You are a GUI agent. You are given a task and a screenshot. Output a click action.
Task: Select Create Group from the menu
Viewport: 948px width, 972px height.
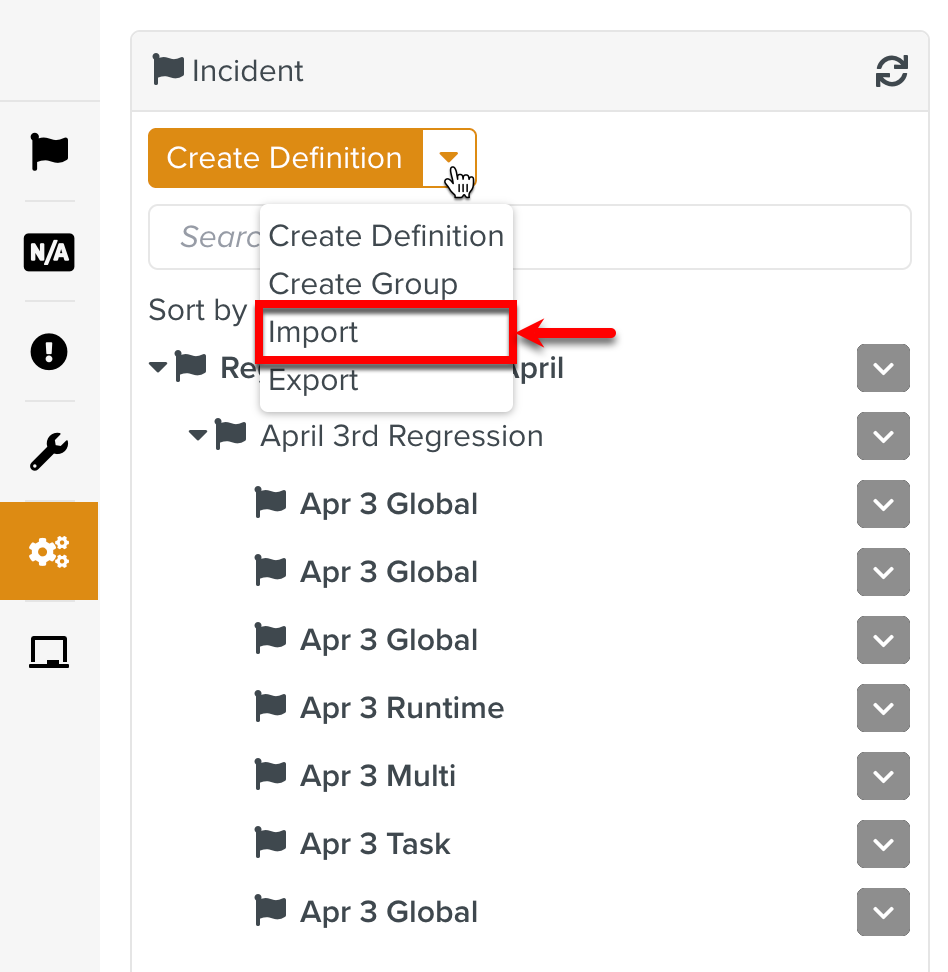click(362, 284)
